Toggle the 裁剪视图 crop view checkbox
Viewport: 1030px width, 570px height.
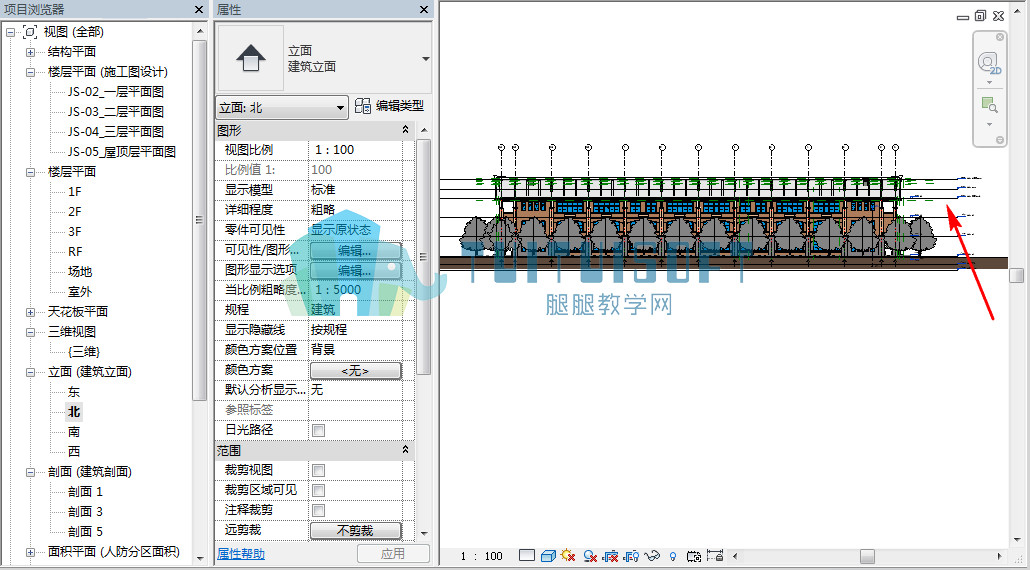[x=319, y=471]
